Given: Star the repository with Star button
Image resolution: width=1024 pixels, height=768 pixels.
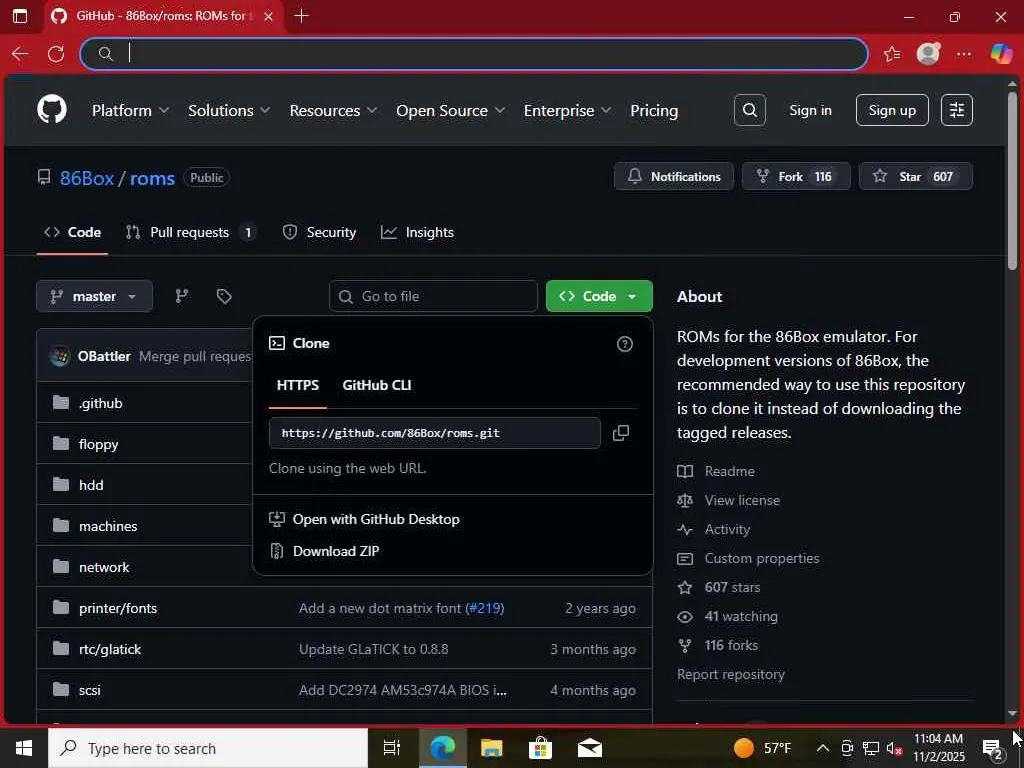Looking at the screenshot, I should pos(915,176).
